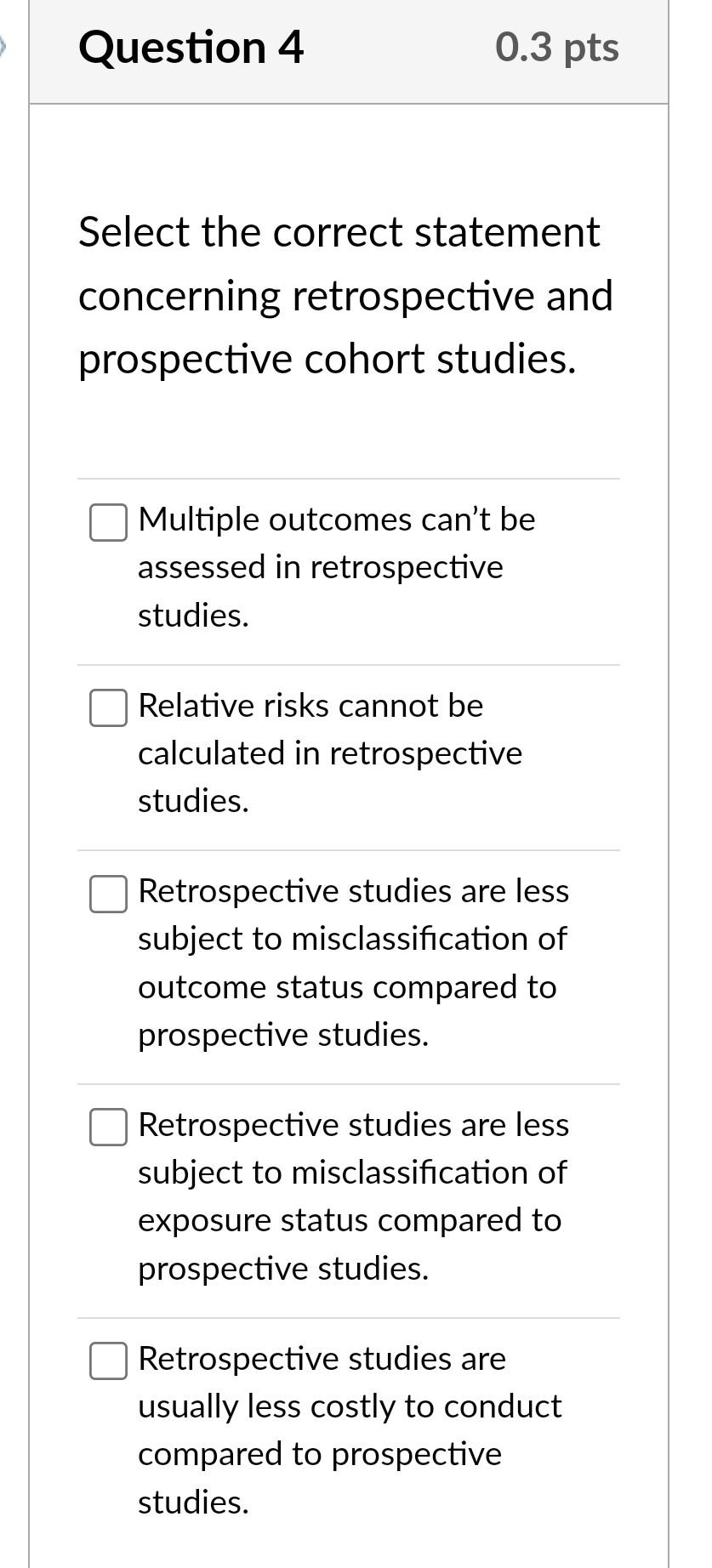Screen dimensions: 712x1568
Task: Click the divider above the first answer option
Action: (349, 479)
